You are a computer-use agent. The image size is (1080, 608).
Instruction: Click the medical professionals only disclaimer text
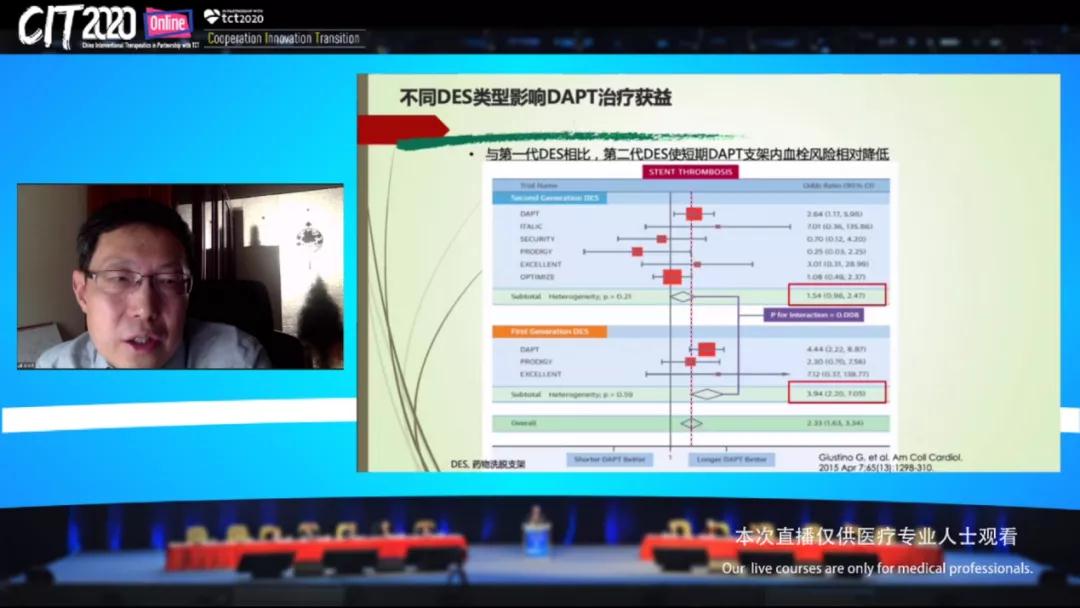point(877,568)
